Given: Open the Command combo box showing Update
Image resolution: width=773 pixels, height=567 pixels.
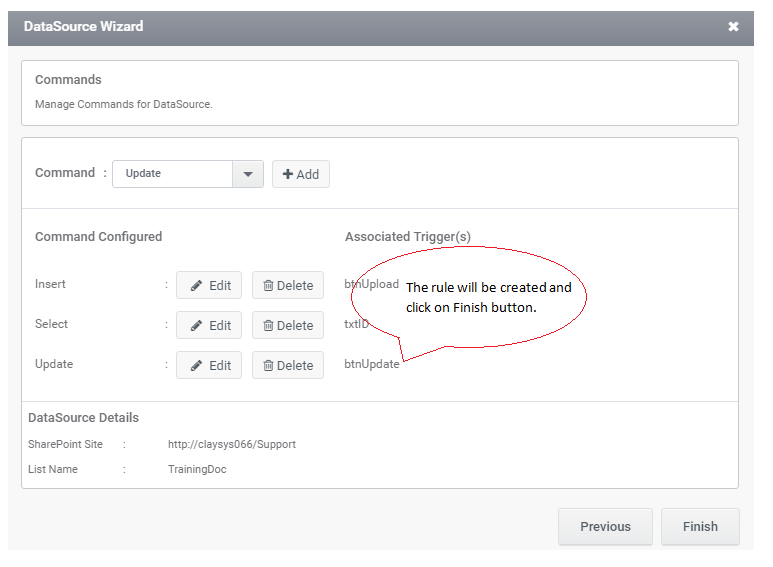Looking at the screenshot, I should point(188,174).
